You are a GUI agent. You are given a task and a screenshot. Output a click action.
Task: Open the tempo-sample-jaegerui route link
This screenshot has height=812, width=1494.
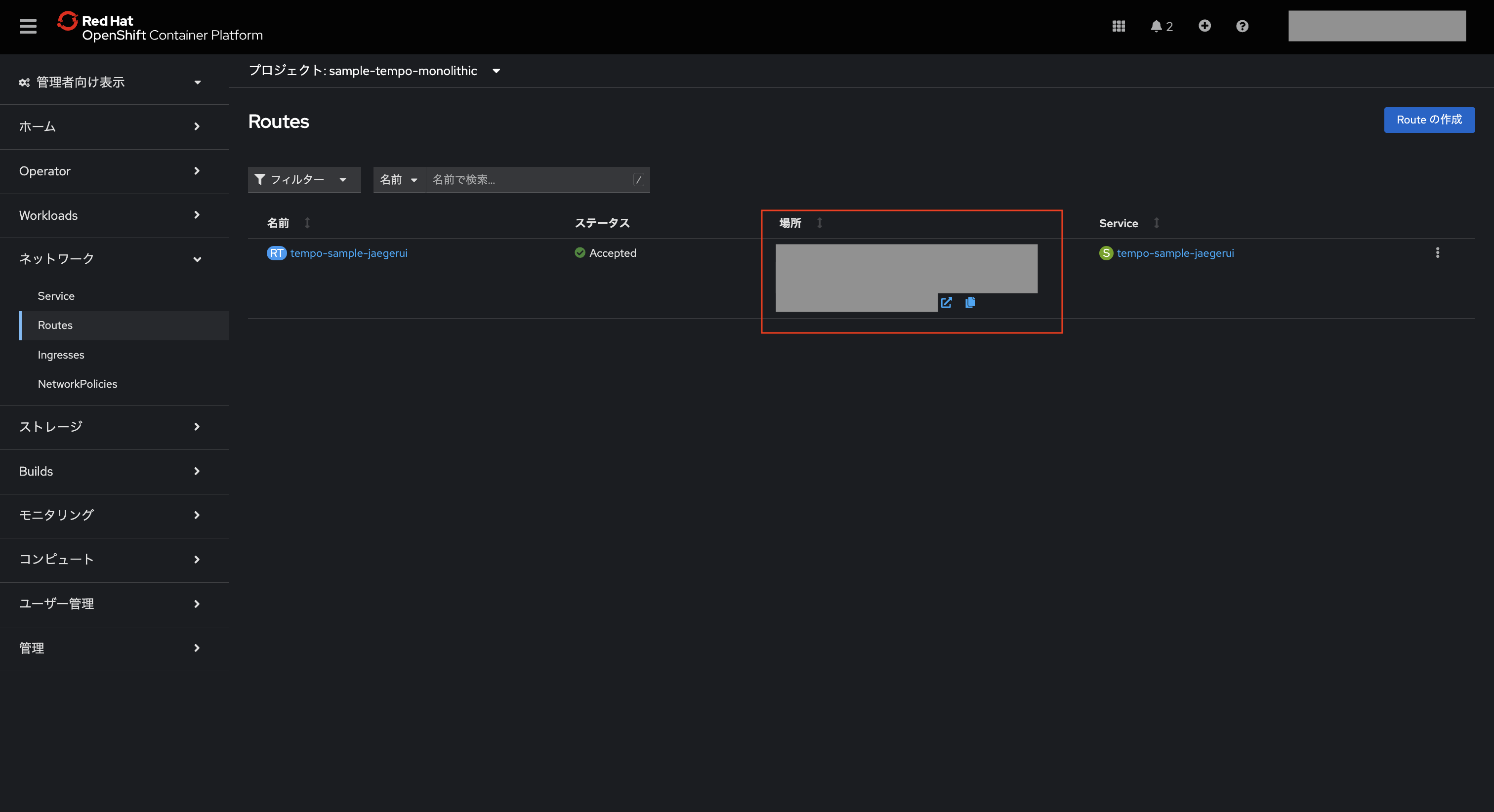pyautogui.click(x=349, y=253)
